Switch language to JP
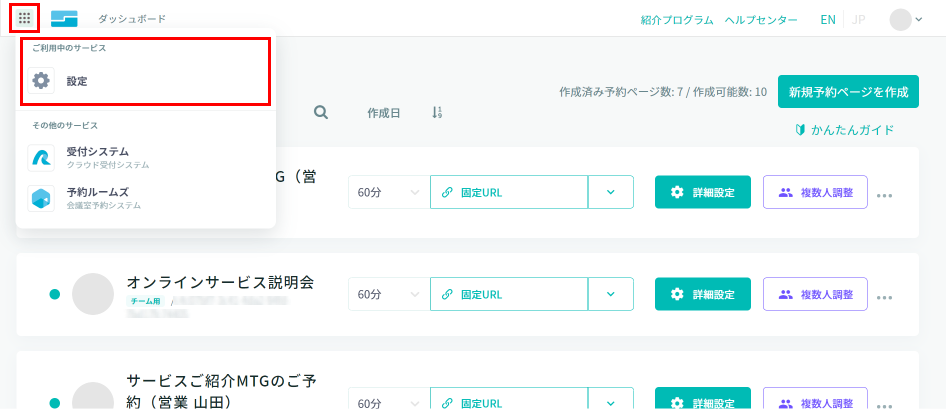The width and height of the screenshot is (946, 409). (858, 20)
